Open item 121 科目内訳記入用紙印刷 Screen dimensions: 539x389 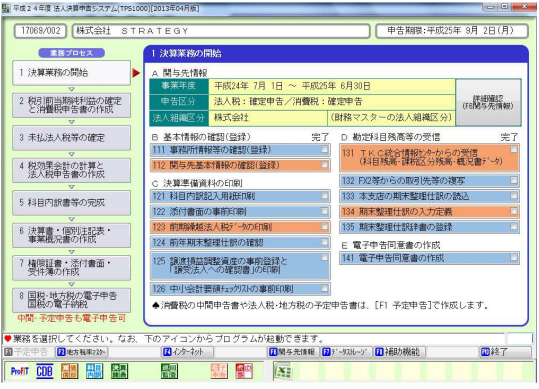point(240,196)
